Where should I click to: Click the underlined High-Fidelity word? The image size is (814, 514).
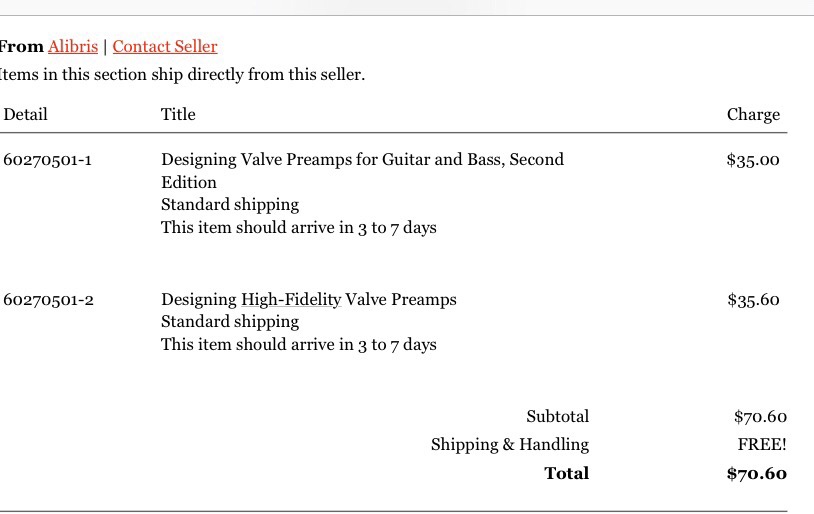[x=291, y=300]
